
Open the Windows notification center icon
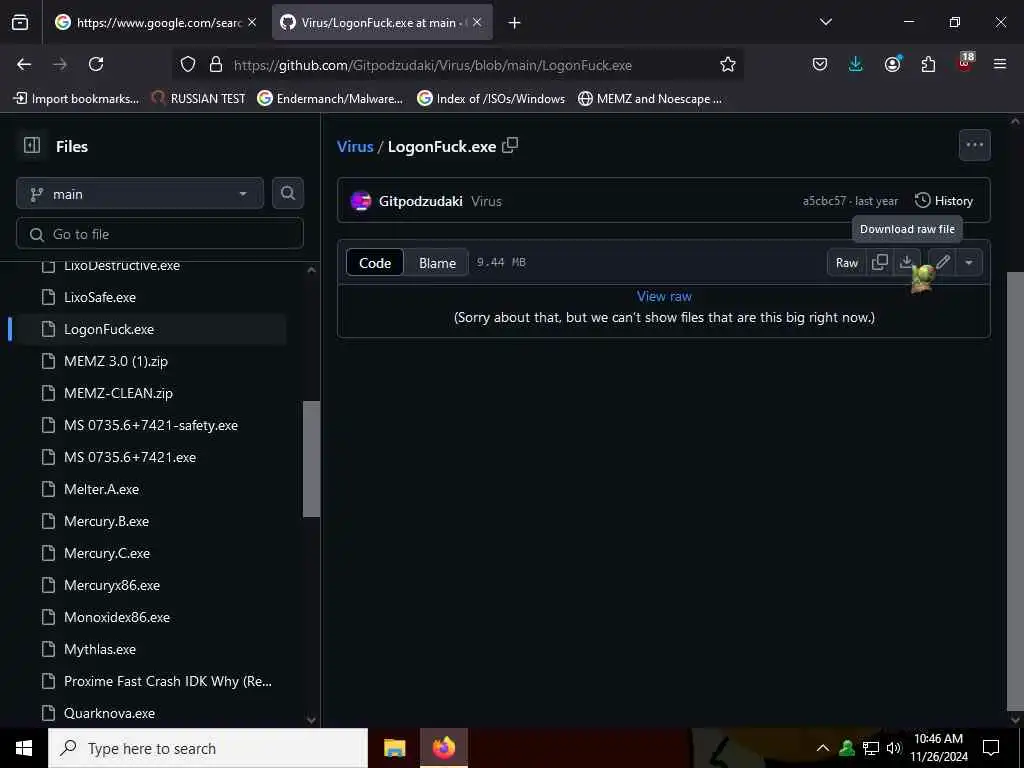(x=991, y=748)
